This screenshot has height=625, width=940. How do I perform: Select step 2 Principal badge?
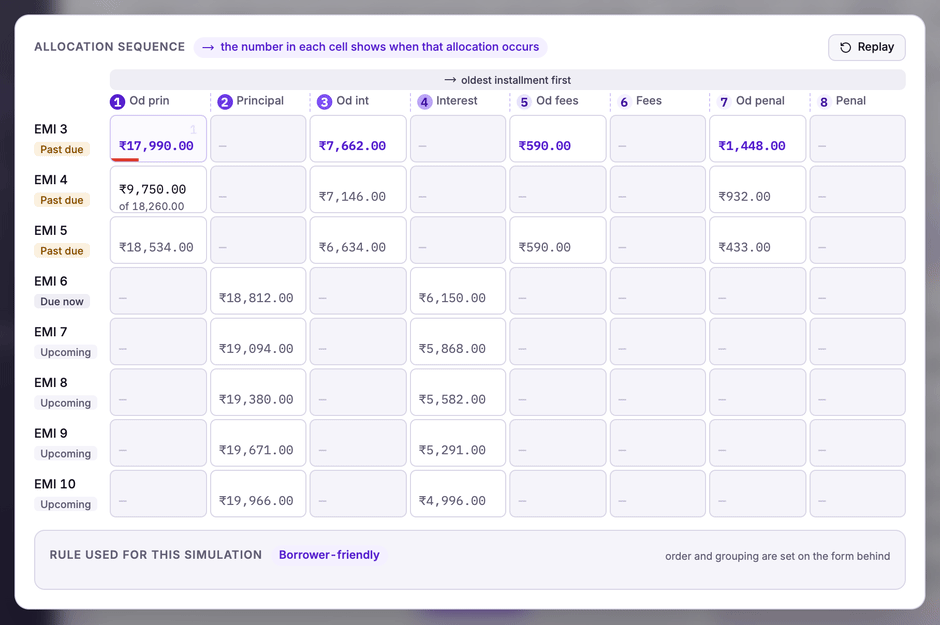(225, 102)
